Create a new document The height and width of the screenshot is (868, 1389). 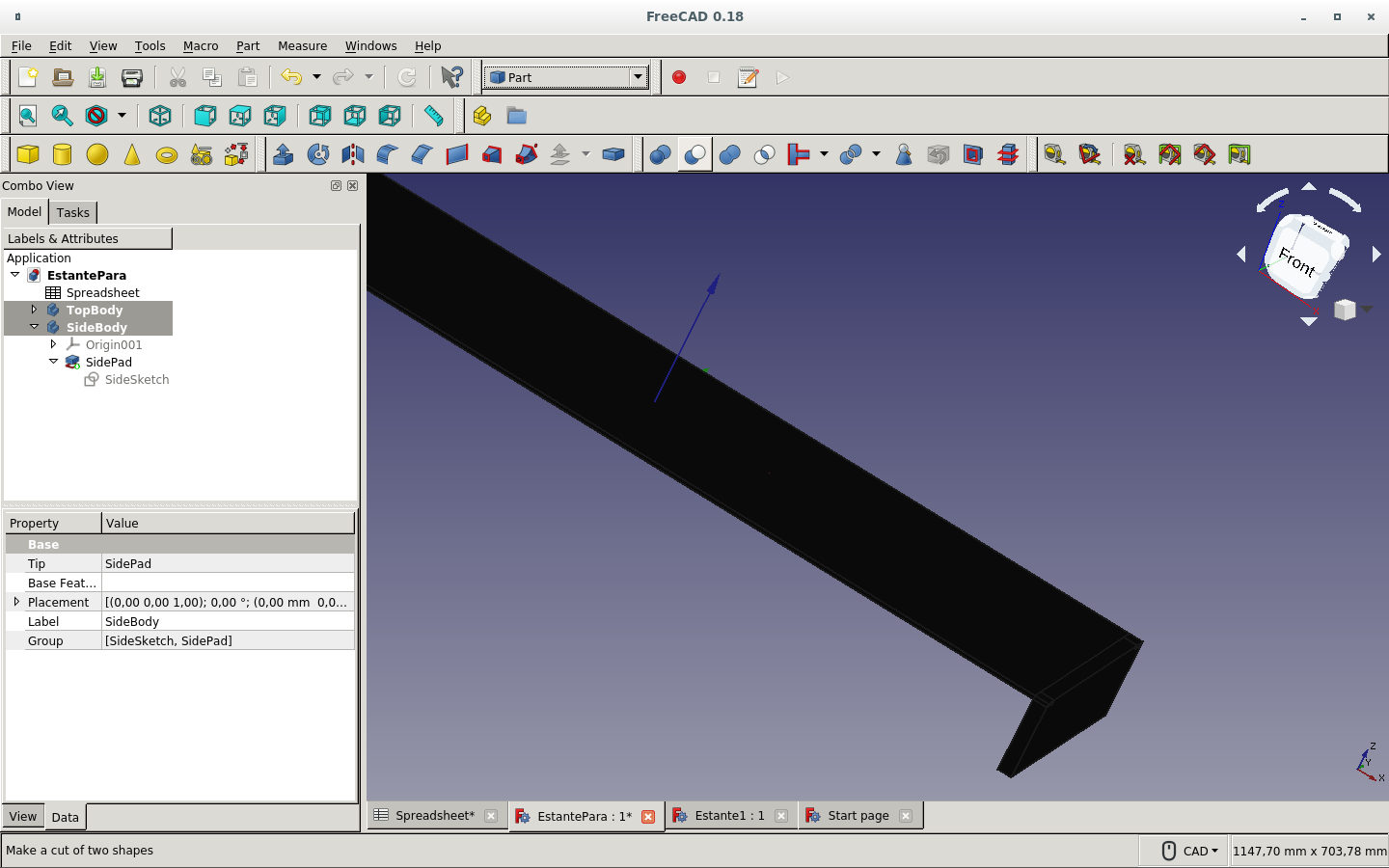(x=28, y=77)
